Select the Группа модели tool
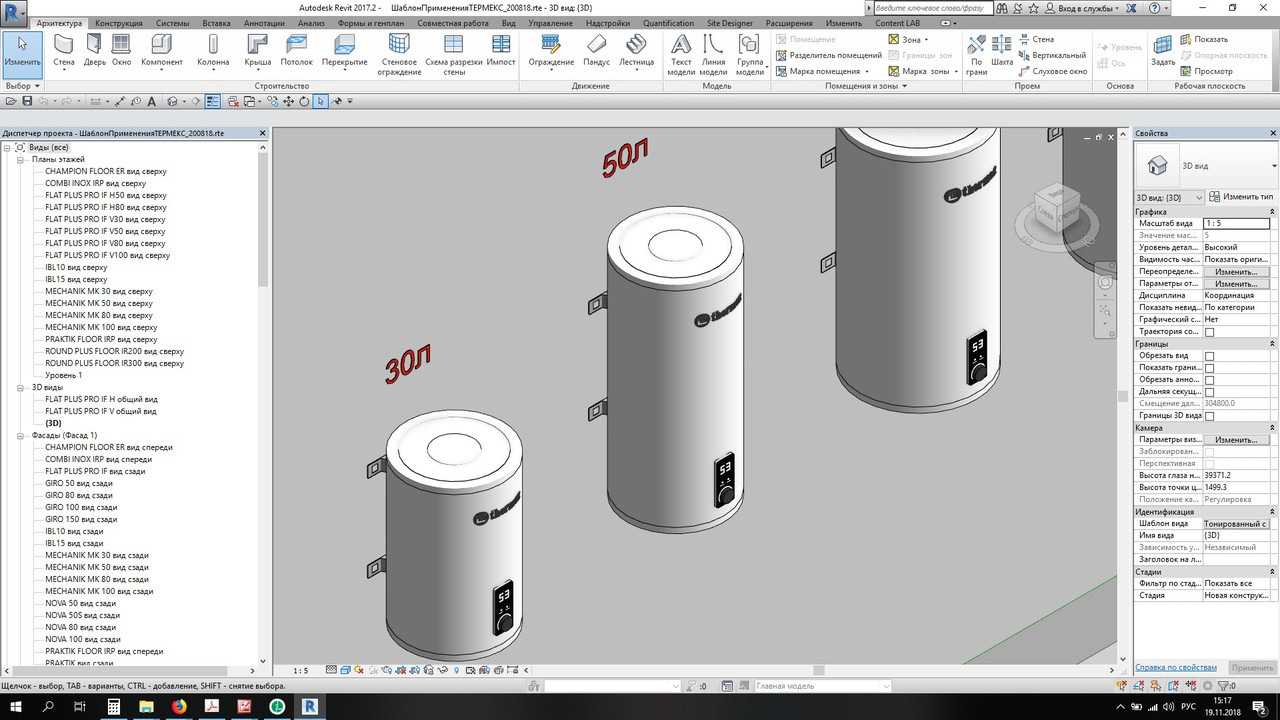Viewport: 1280px width, 720px height. (749, 56)
